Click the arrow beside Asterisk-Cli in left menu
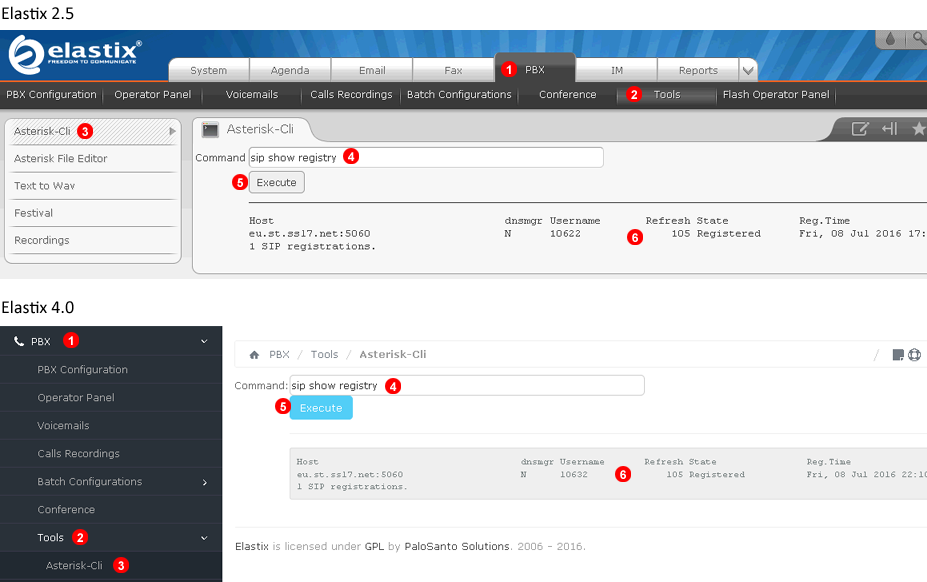 click(172, 131)
